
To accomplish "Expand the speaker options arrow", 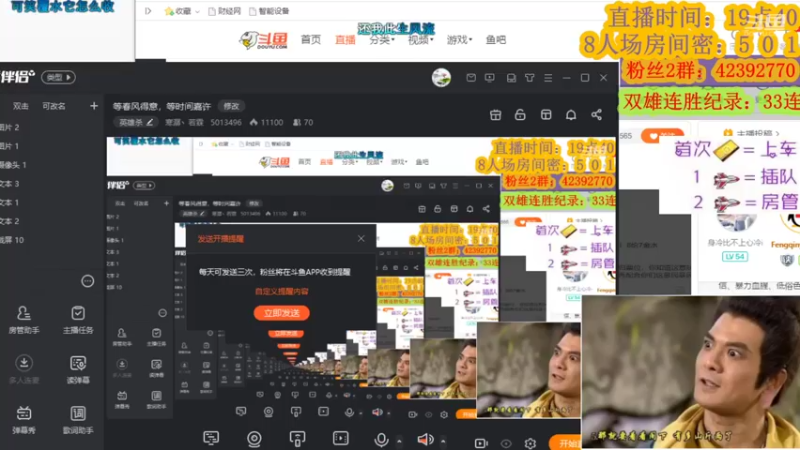I will click(443, 441).
